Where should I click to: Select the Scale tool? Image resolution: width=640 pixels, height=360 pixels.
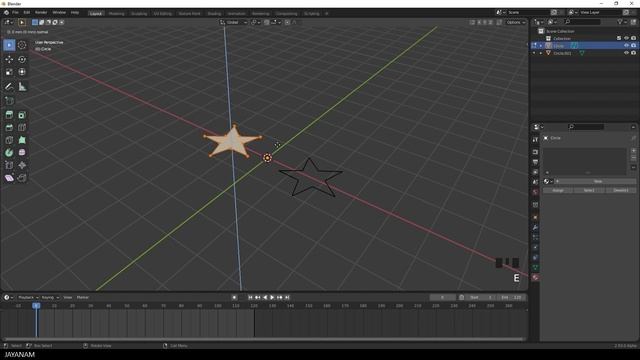[9, 72]
